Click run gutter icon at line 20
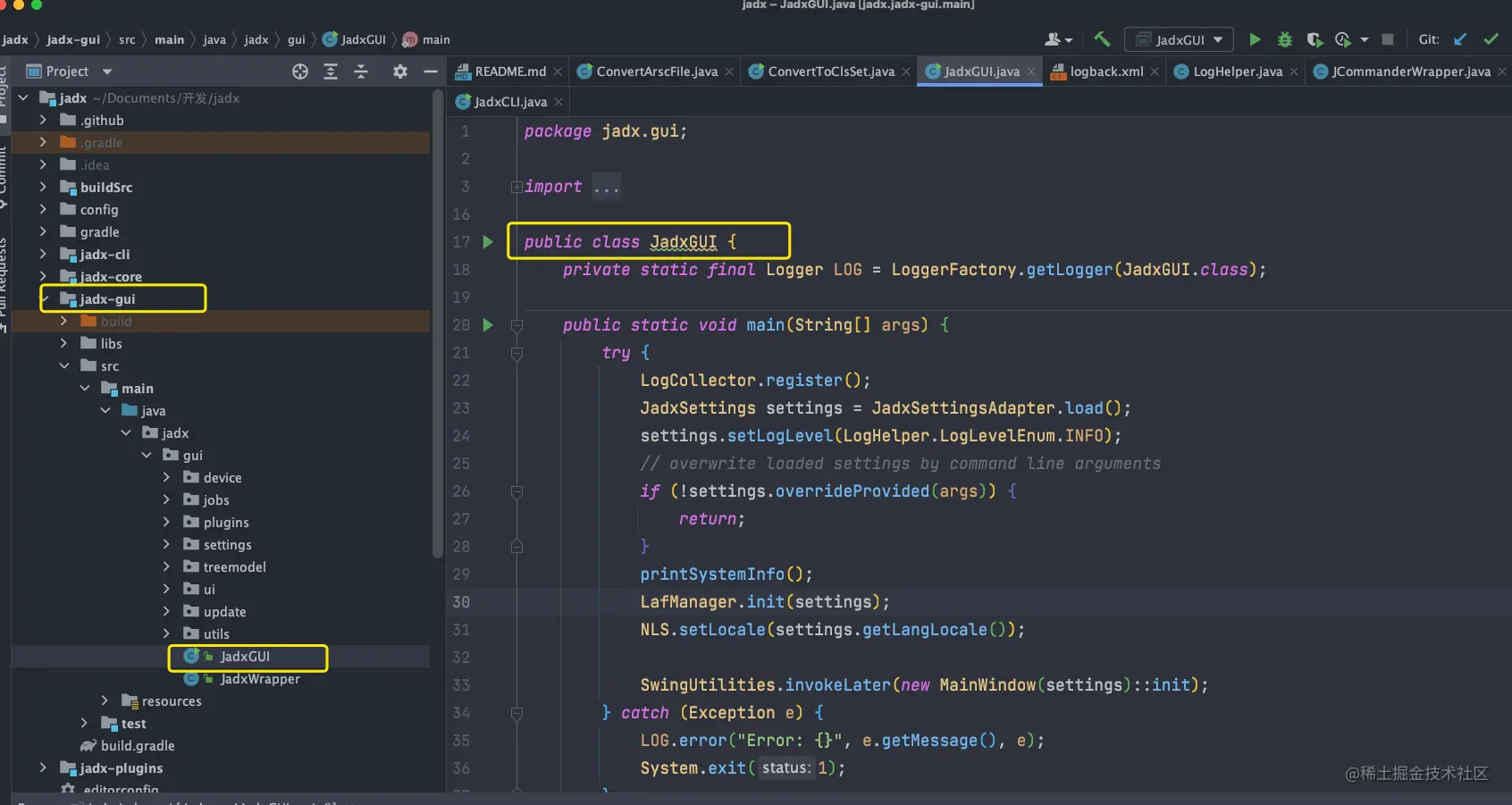The width and height of the screenshot is (1512, 805). point(488,324)
